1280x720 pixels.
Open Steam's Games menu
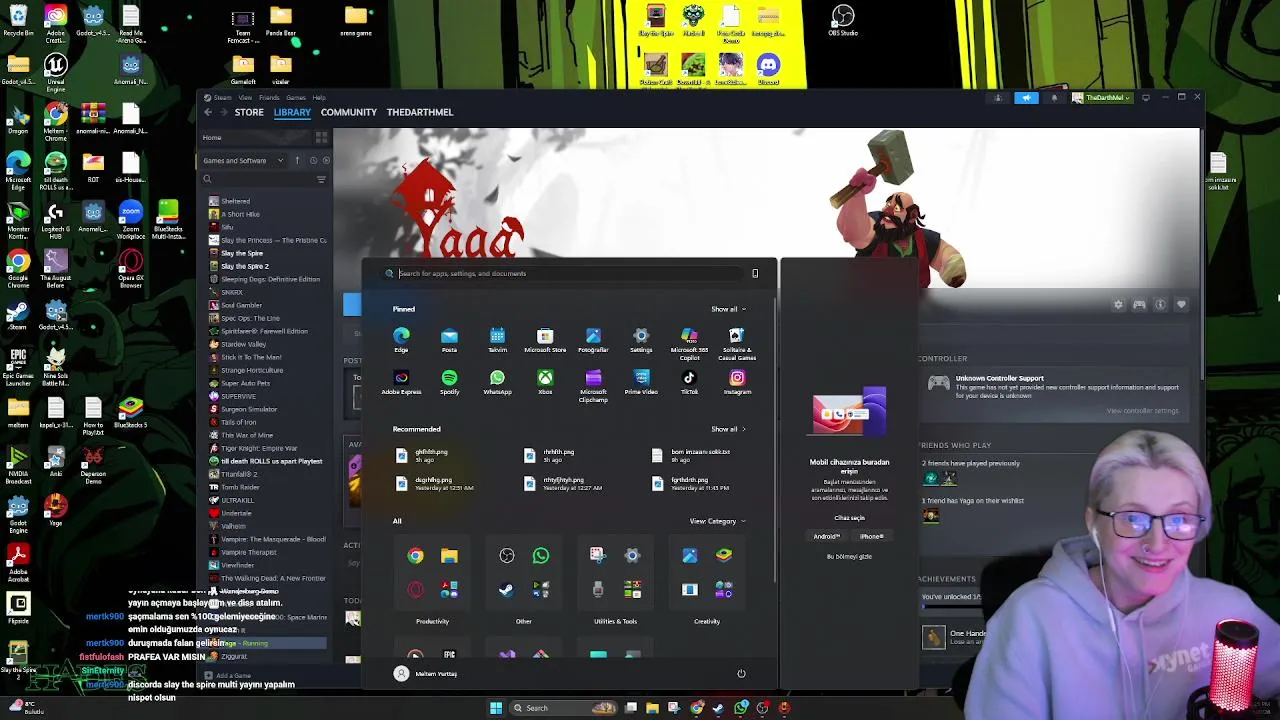point(296,98)
